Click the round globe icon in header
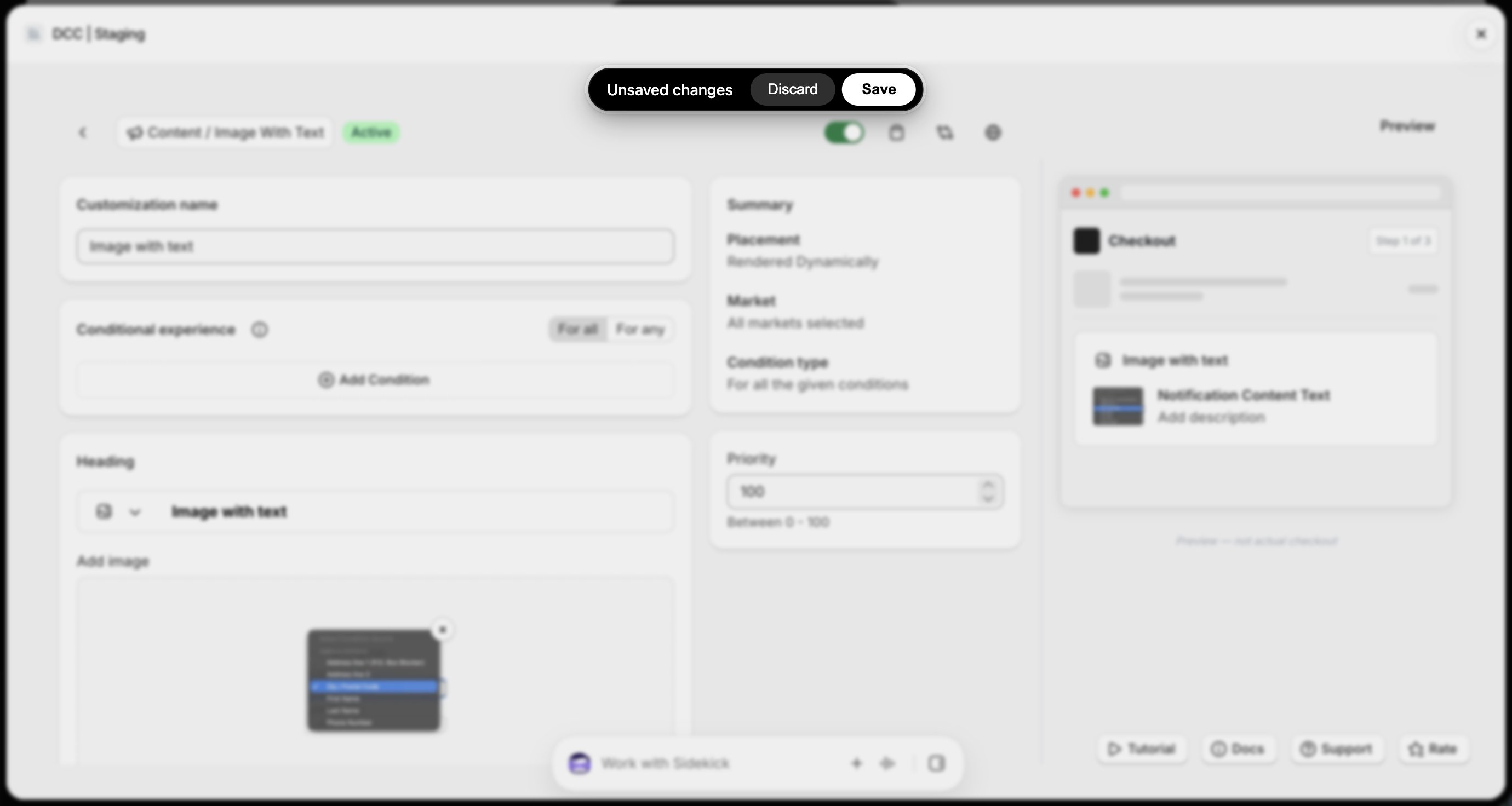Viewport: 1512px width, 806px height. pyautogui.click(x=993, y=133)
